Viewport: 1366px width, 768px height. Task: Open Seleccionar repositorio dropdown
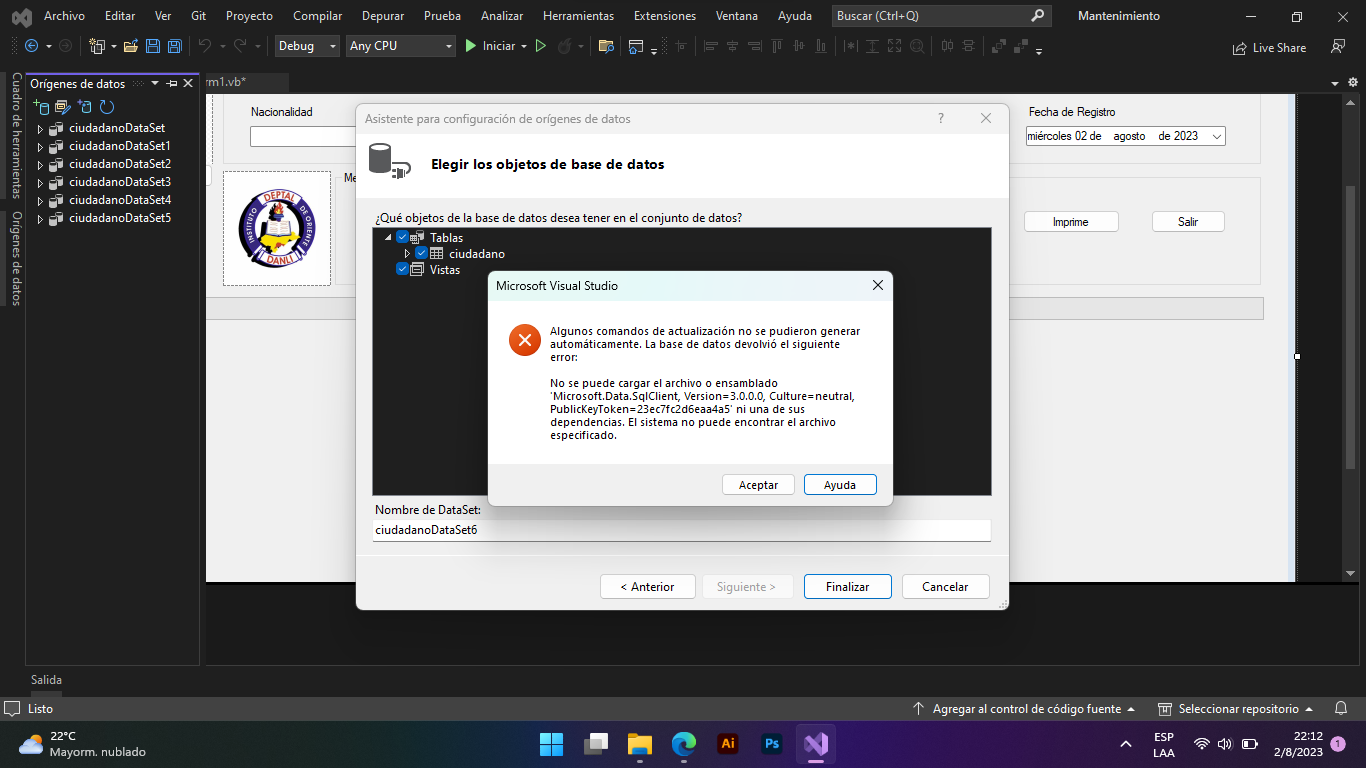point(1236,709)
